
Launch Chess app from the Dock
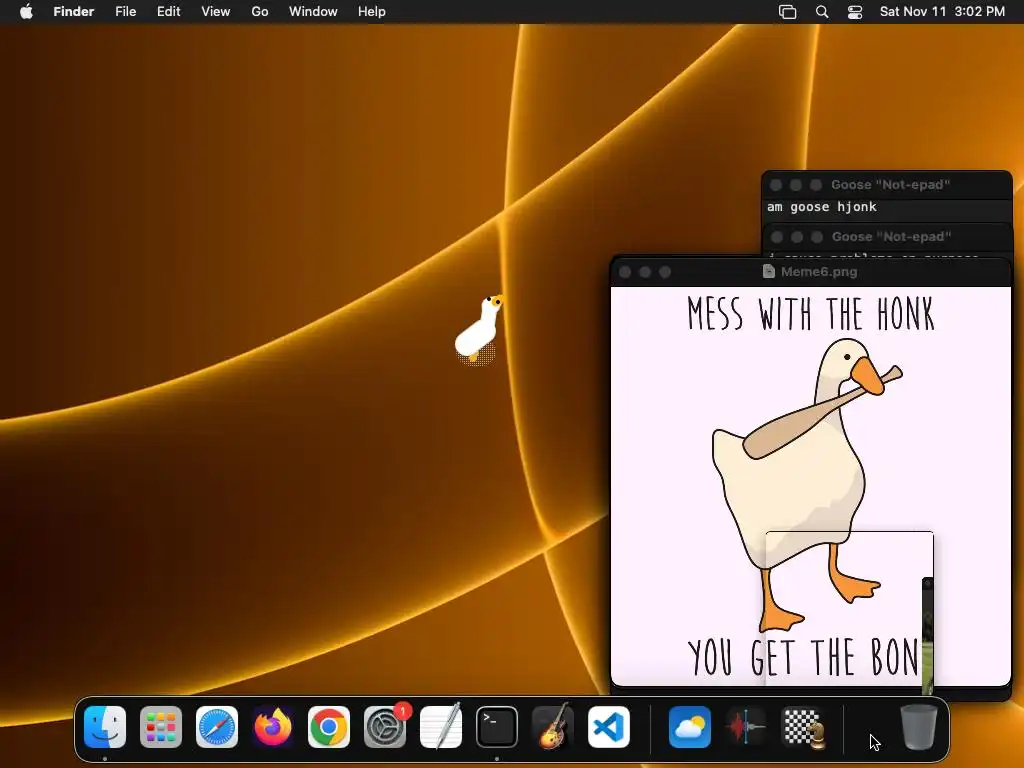coord(802,727)
